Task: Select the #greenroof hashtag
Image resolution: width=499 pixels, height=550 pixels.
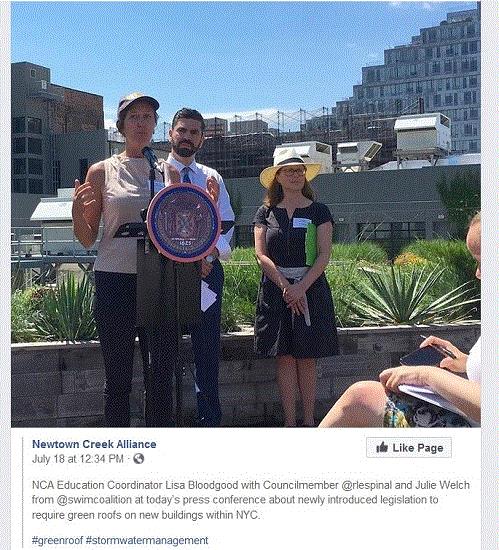Action: click(58, 540)
